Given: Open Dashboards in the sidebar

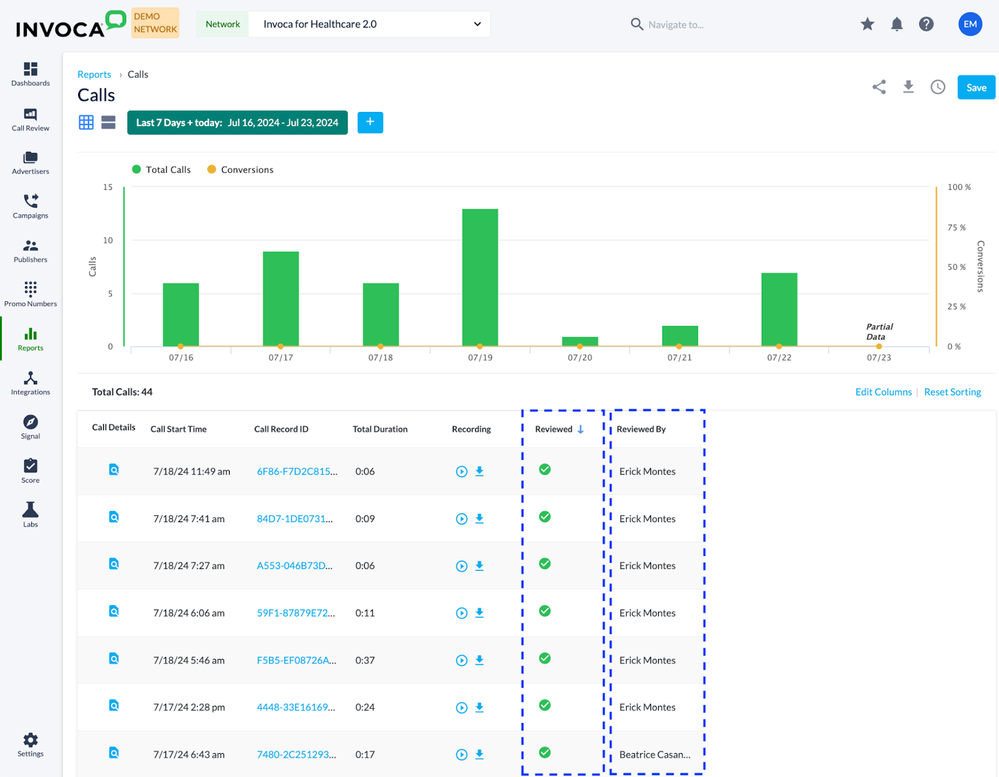Looking at the screenshot, I should click(x=30, y=74).
